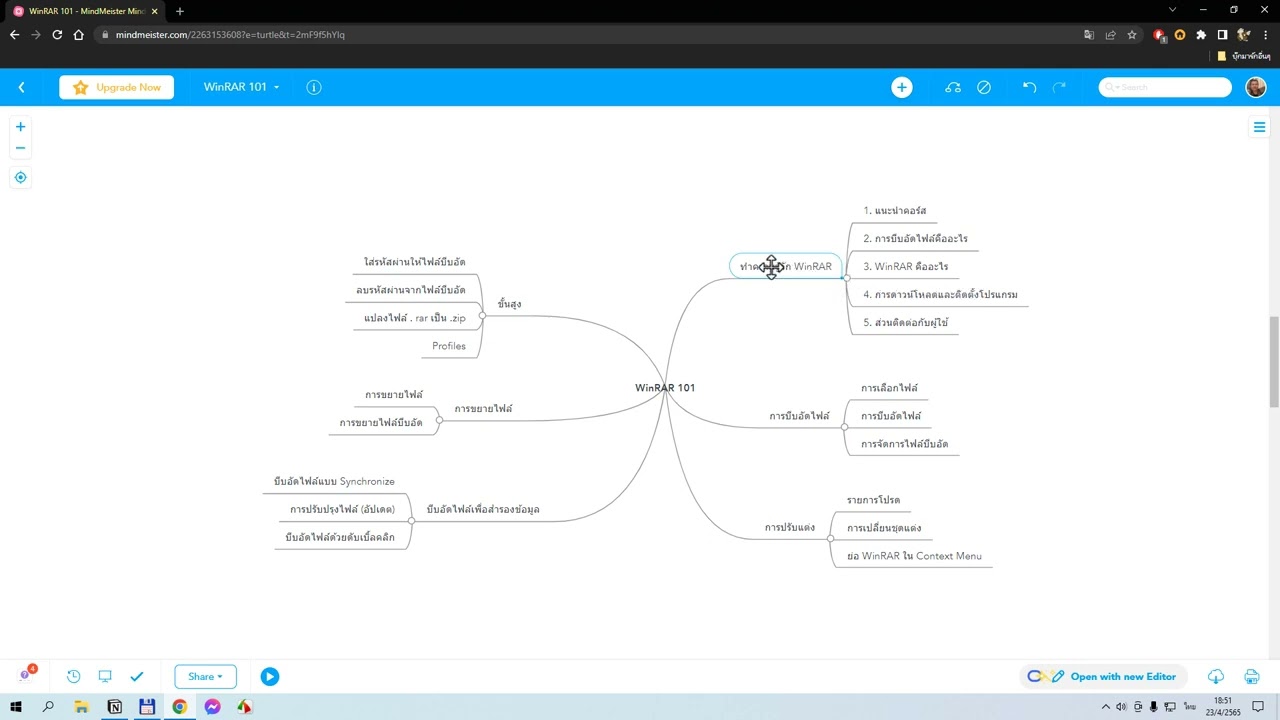Click the page vertical scrollbar
The width and height of the screenshot is (1280, 720).
click(1274, 361)
